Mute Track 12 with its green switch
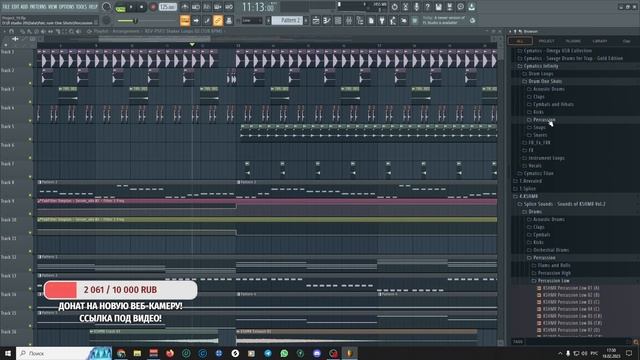640x360 pixels. (x=30, y=270)
